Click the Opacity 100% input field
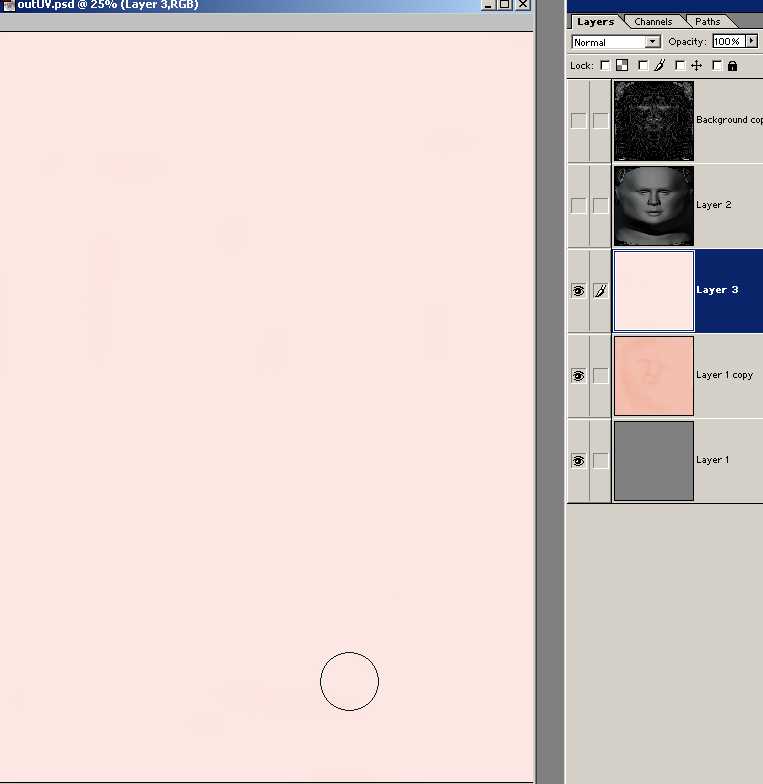This screenshot has width=763, height=784. (x=726, y=42)
